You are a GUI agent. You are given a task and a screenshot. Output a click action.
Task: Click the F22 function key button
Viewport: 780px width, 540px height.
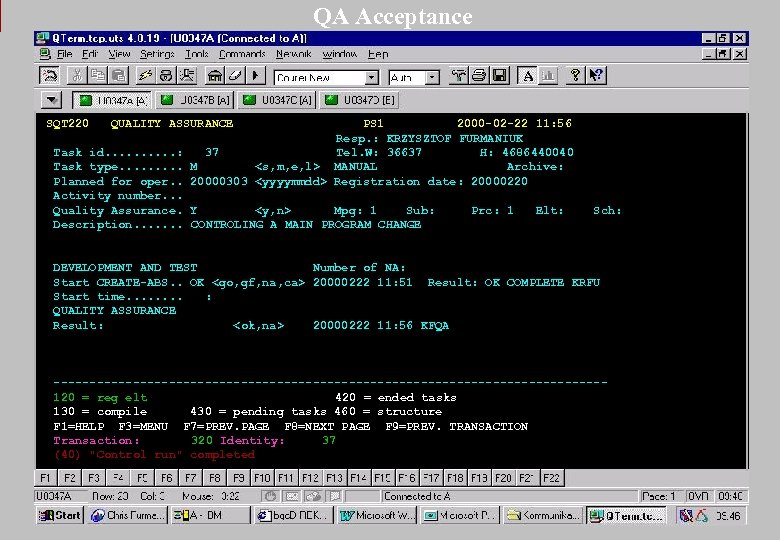[551, 478]
